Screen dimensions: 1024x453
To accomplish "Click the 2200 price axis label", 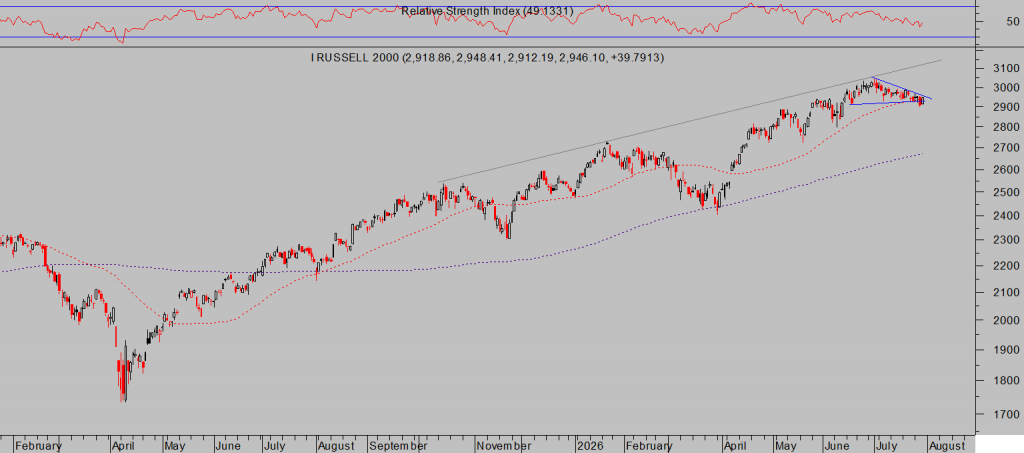I will (x=1006, y=266).
